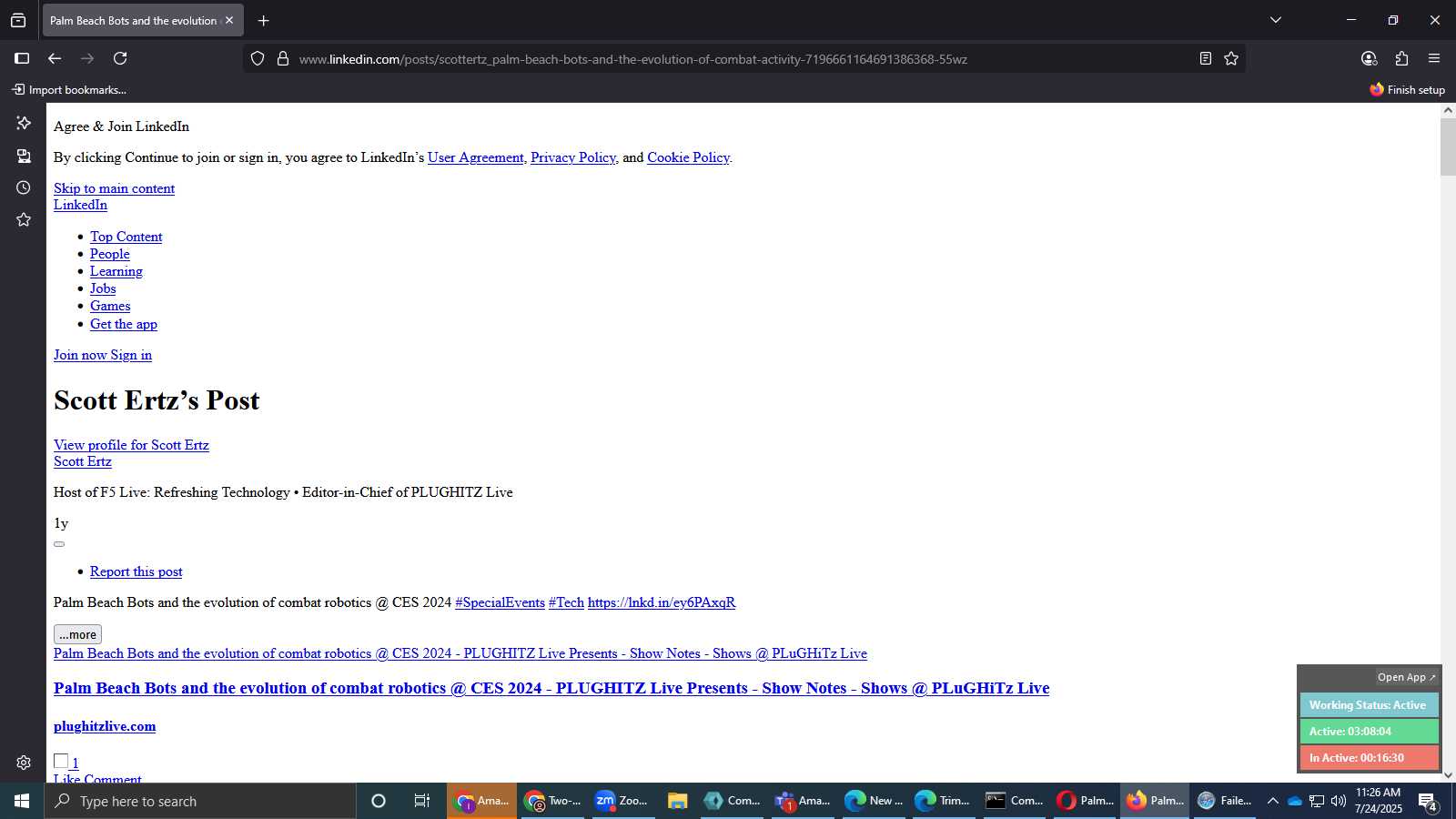Switch to Zoom taskbar app
Screen dimensions: 1456x819
(x=622, y=801)
